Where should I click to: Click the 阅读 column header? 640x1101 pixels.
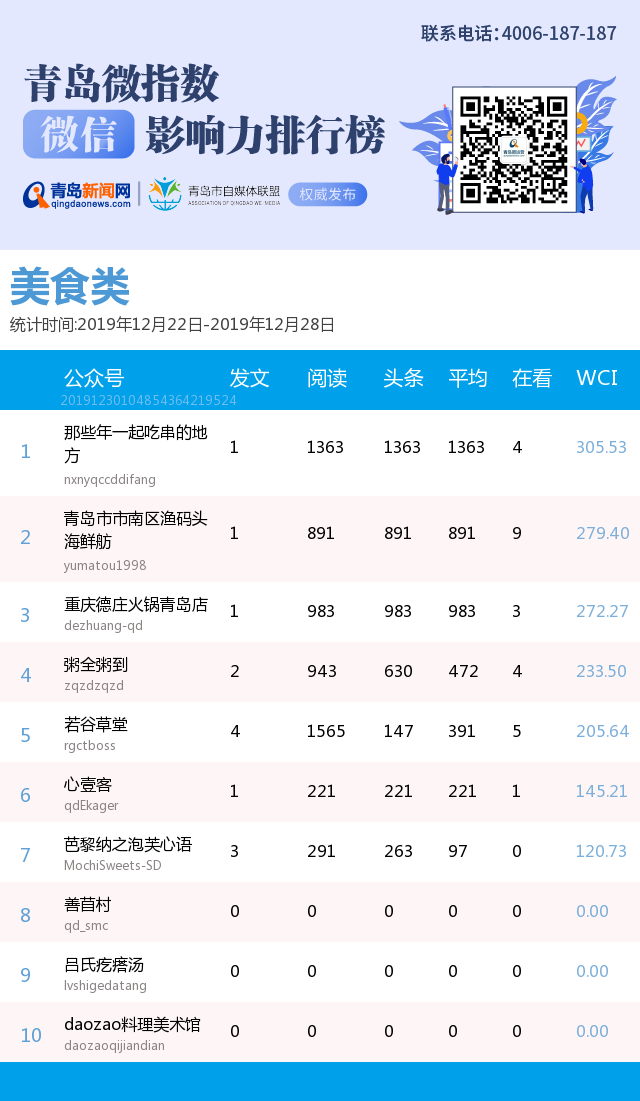point(326,378)
